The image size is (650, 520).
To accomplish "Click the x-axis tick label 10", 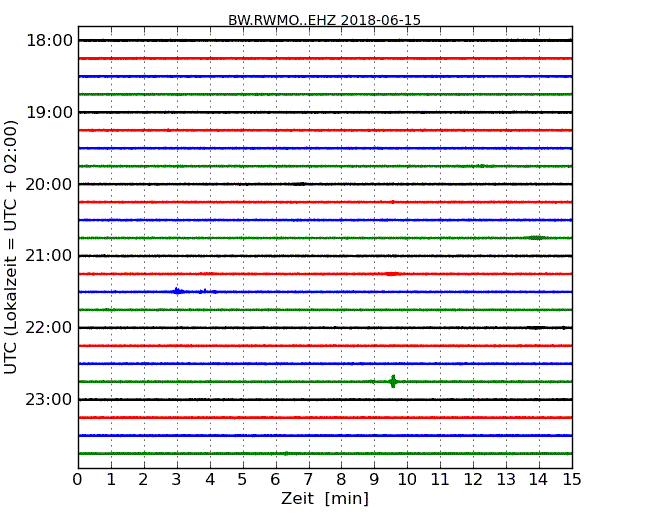I will pos(407,480).
